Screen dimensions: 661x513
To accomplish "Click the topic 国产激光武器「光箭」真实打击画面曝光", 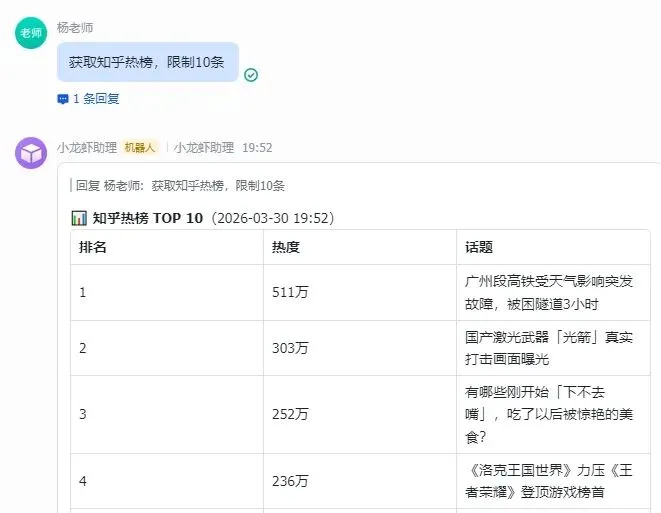I will click(549, 348).
